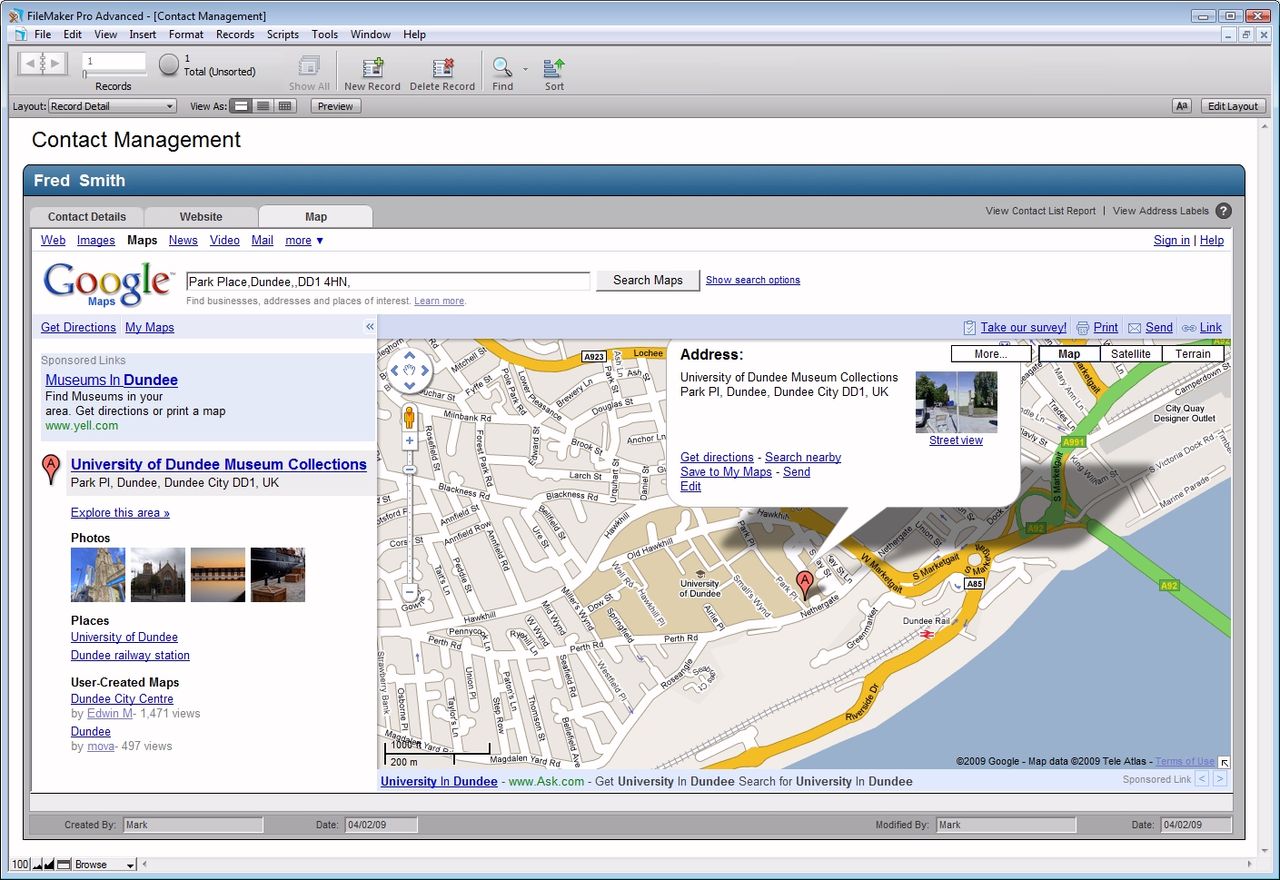Click the map zoom slider handle
1280x880 pixels.
(x=409, y=469)
